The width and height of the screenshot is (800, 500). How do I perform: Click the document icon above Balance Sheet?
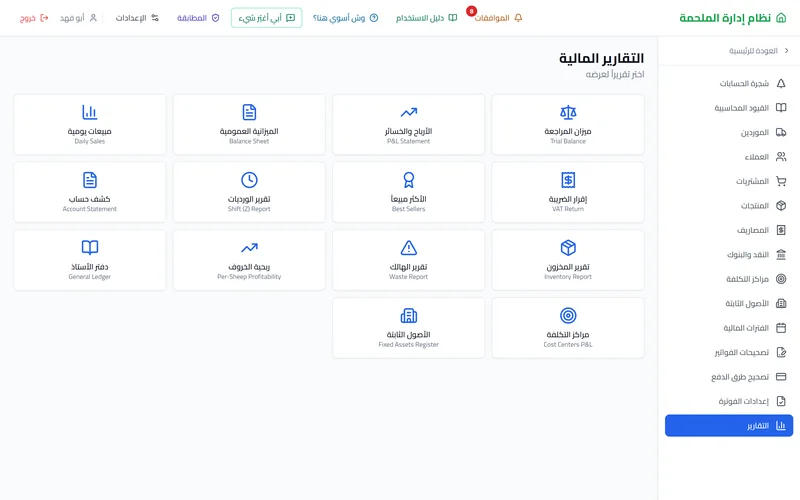click(249, 112)
